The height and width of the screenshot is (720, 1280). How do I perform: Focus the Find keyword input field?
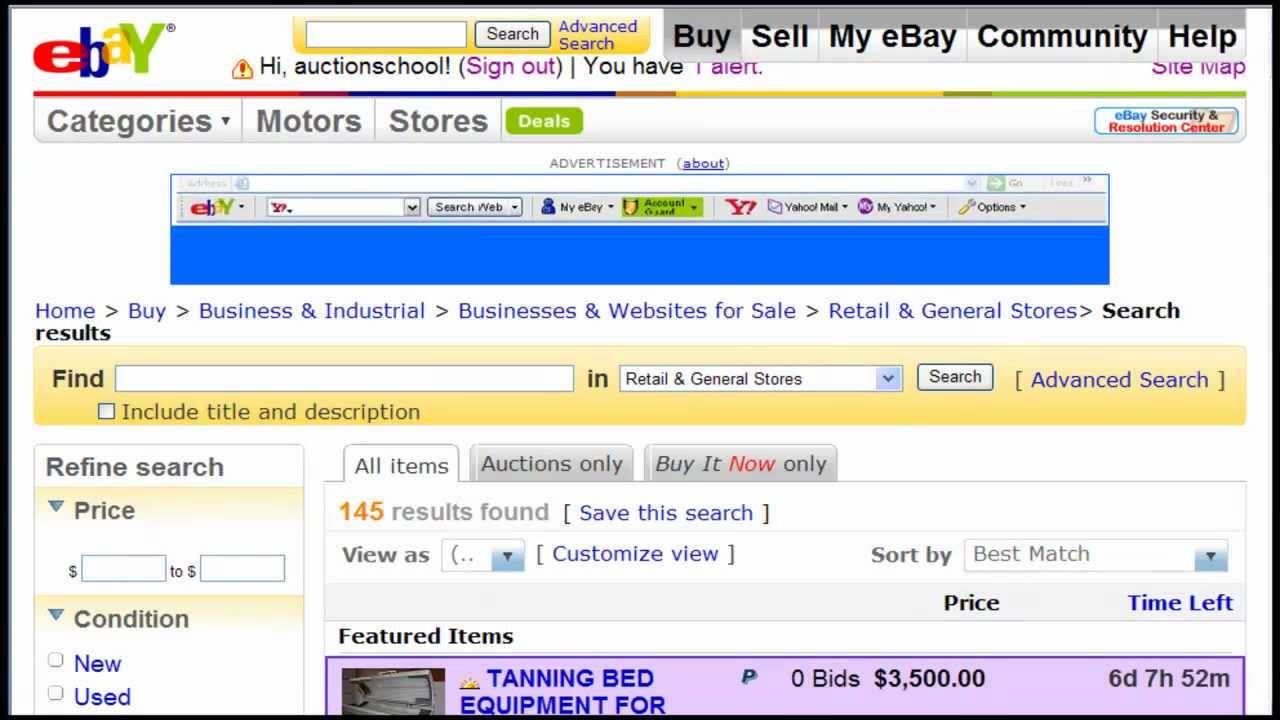coord(344,378)
